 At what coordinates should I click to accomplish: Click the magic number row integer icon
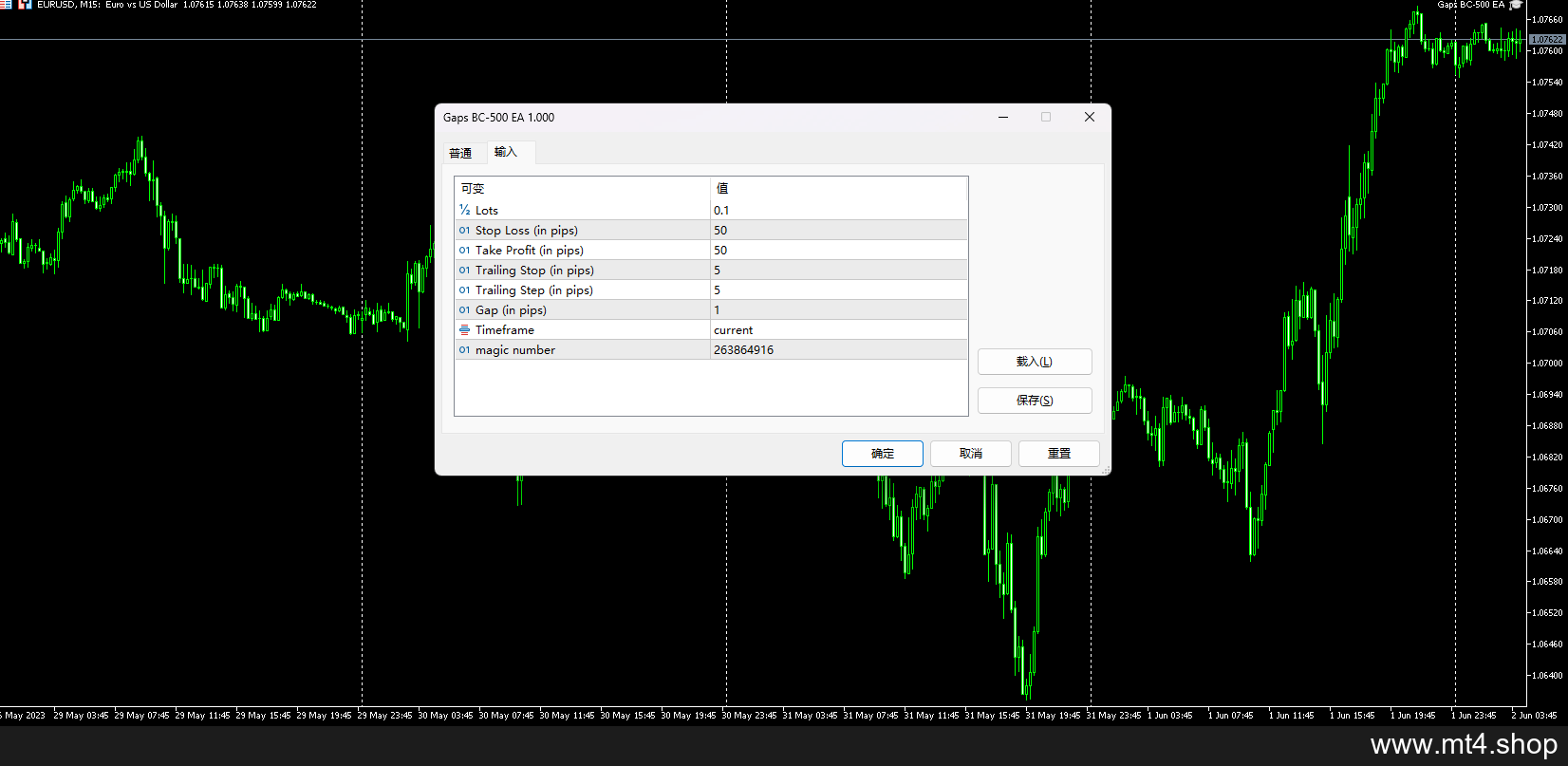click(465, 350)
